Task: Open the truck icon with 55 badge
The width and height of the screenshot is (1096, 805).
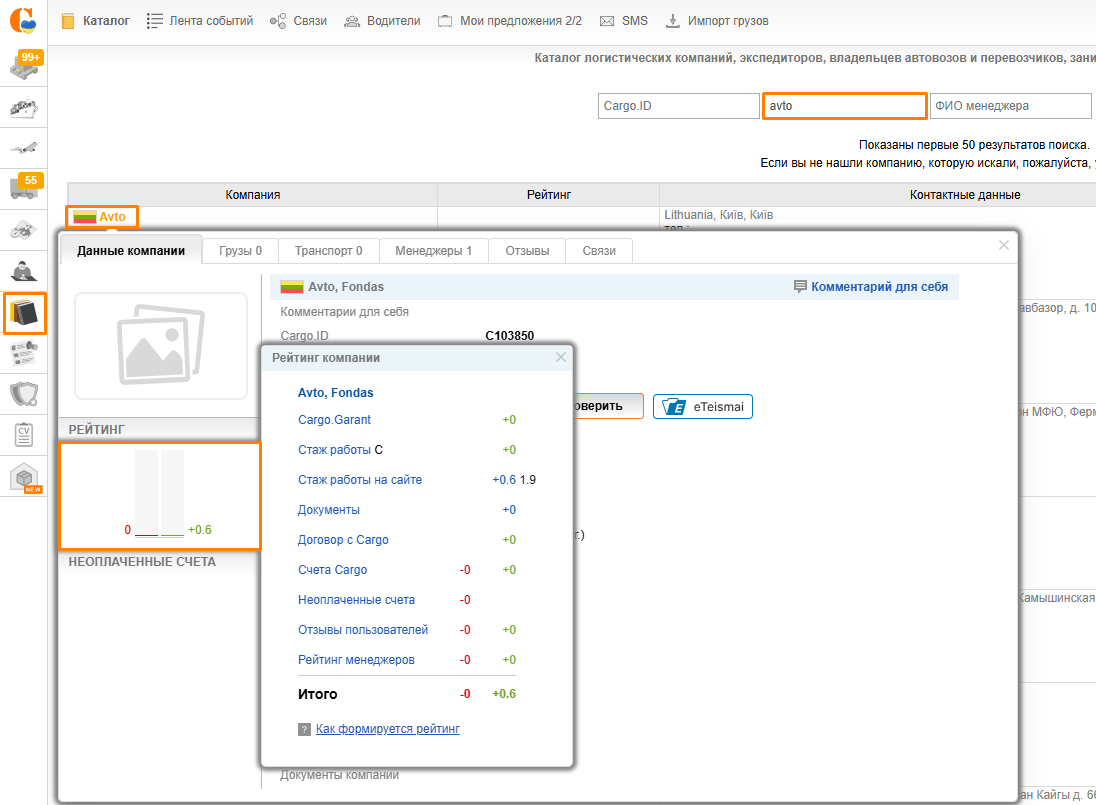Action: [24, 188]
